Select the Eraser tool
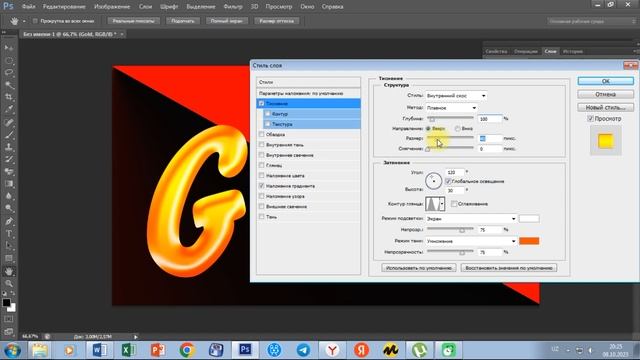Viewport: 640px width, 360px height. tap(9, 171)
